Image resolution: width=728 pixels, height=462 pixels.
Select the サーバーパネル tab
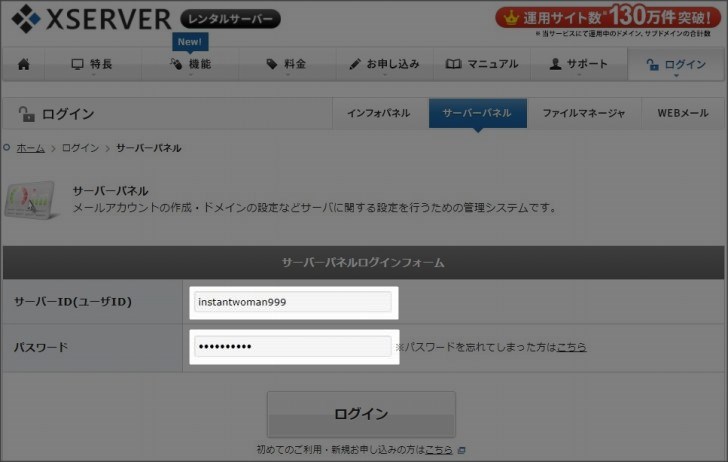(x=477, y=113)
